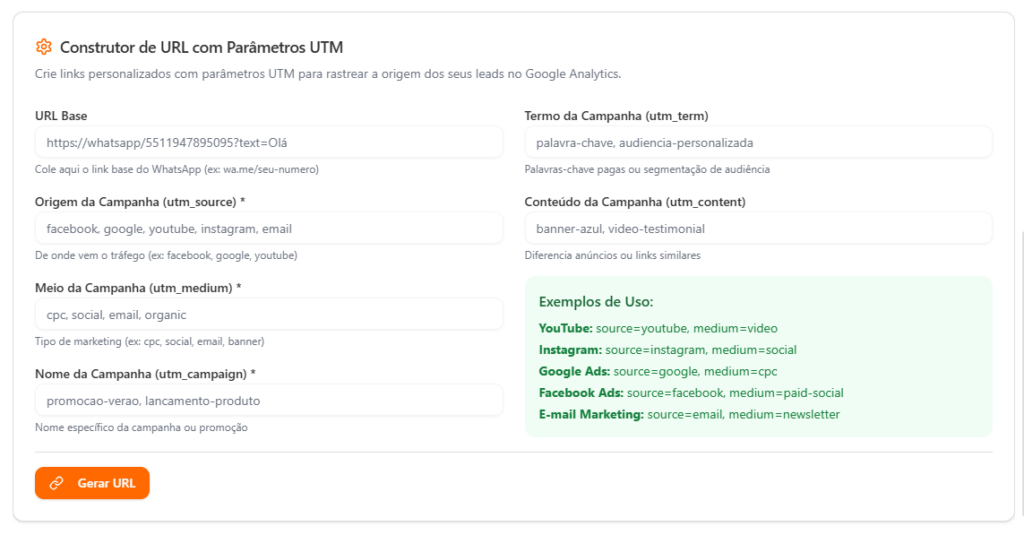This screenshot has width=1024, height=535.
Task: Click the hint text under URL Base
Action: (177, 169)
